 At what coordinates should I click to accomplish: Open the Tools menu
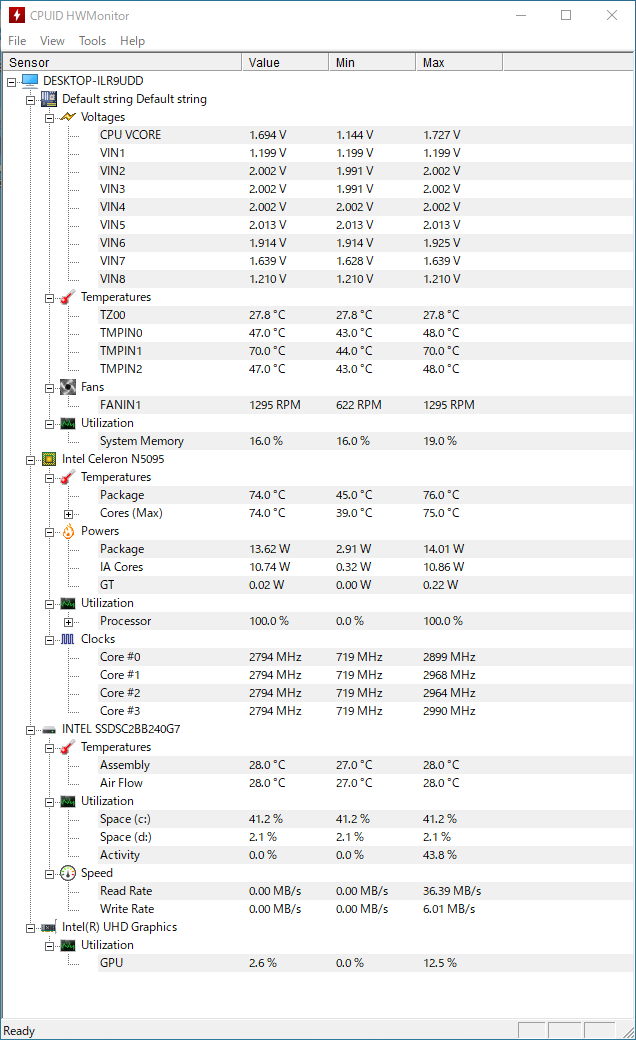pos(92,41)
